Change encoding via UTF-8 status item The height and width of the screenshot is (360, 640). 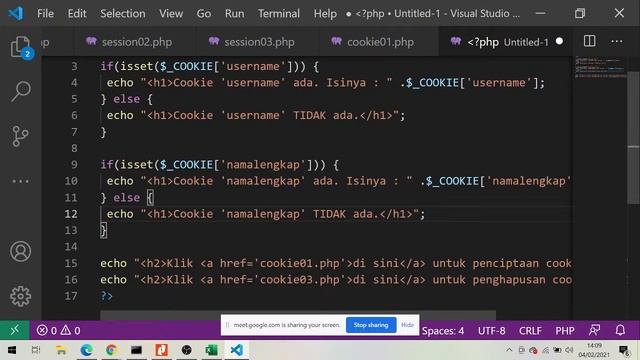pos(491,331)
